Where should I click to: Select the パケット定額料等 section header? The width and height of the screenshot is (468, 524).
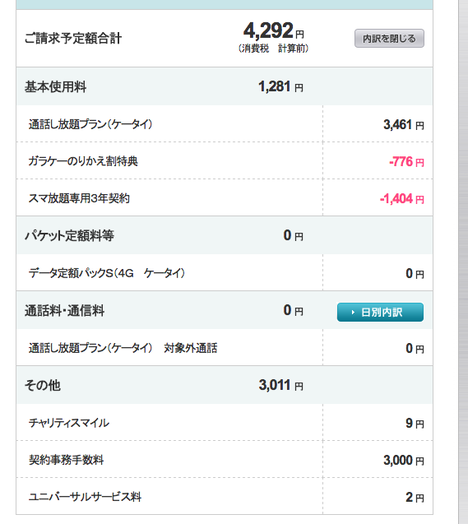pyautogui.click(x=224, y=236)
